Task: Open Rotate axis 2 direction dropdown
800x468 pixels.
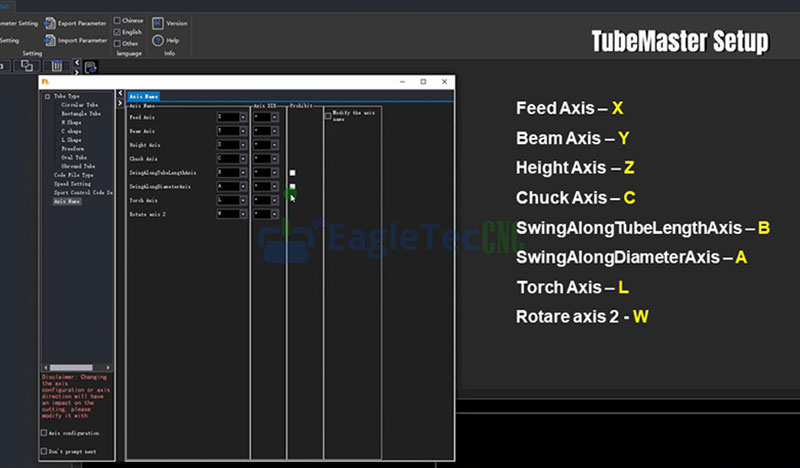Action: pos(274,214)
